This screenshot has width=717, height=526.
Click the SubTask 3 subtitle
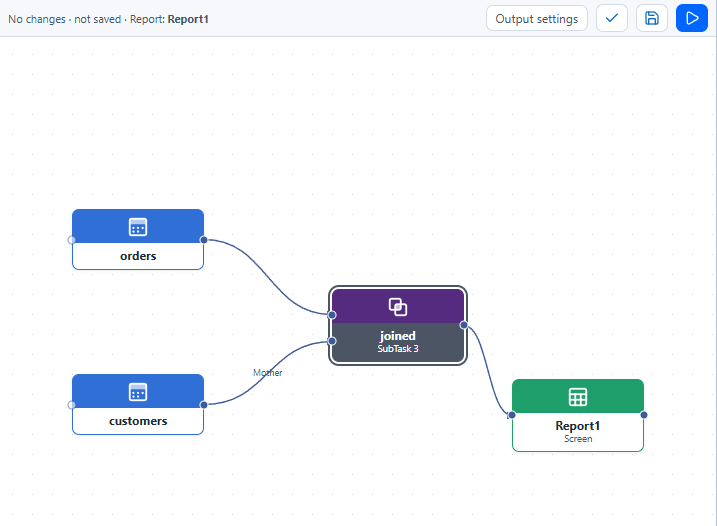397,349
